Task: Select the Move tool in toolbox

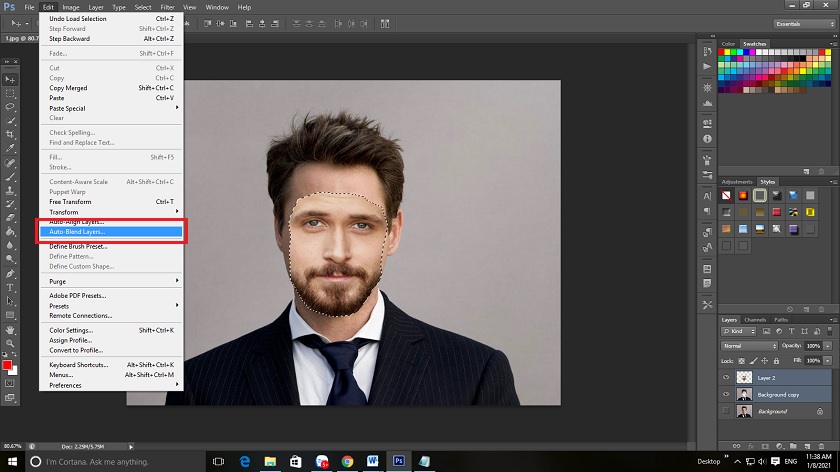Action: pos(10,79)
